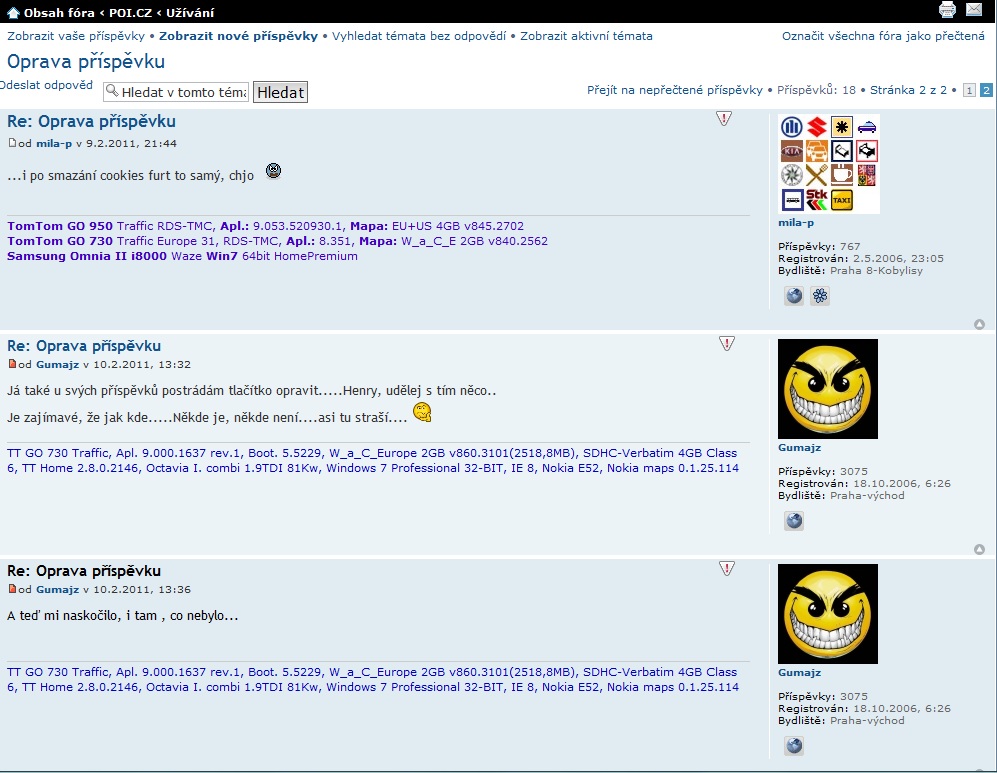Open 'Zobrazit aktivní témata' link

tap(586, 36)
